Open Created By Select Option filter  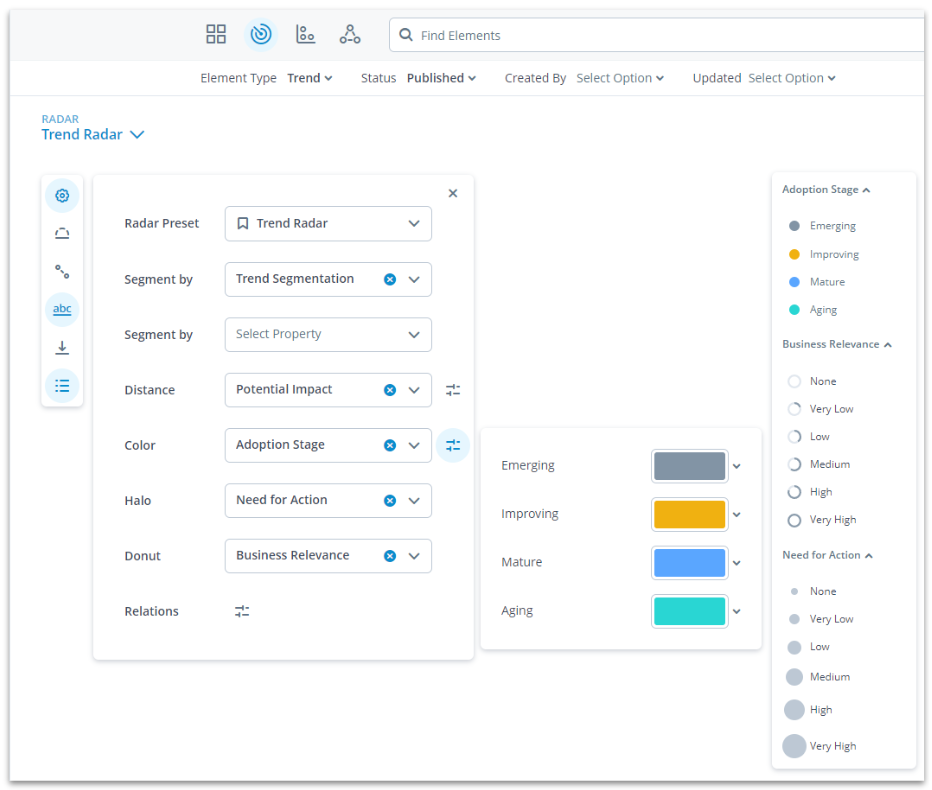(x=620, y=78)
